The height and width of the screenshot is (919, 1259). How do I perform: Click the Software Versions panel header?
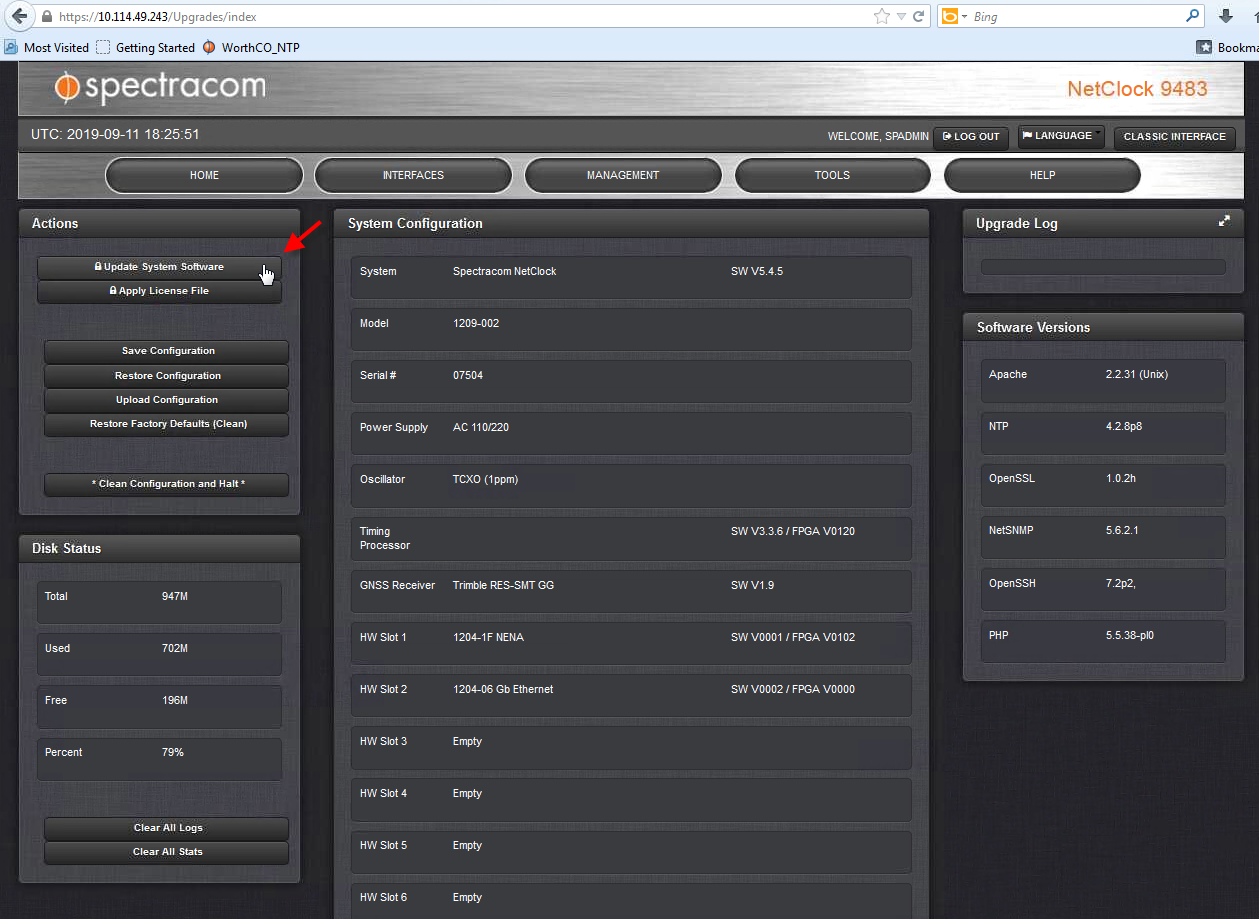pos(1103,327)
